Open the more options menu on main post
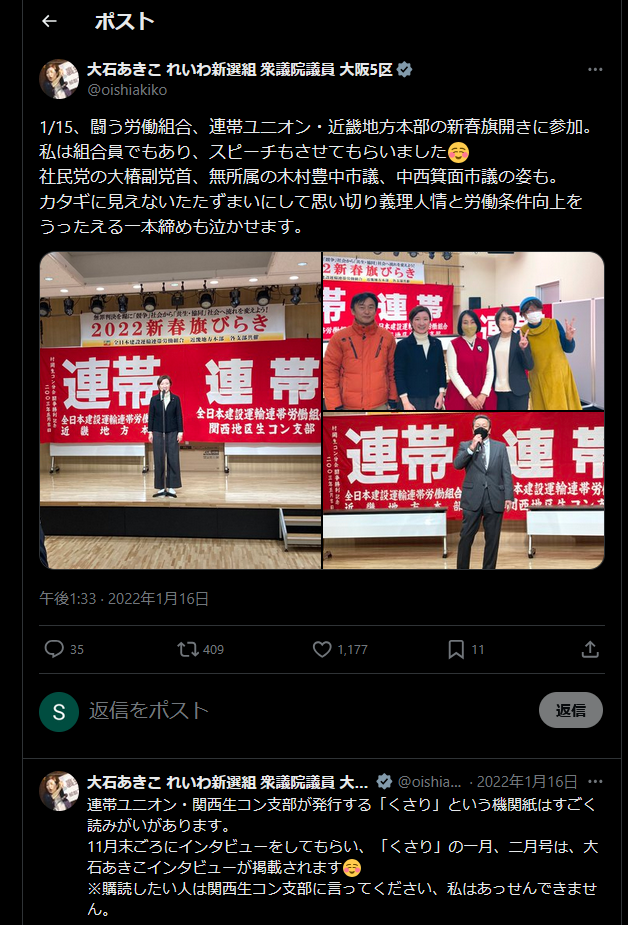This screenshot has width=628, height=925. coord(595,70)
